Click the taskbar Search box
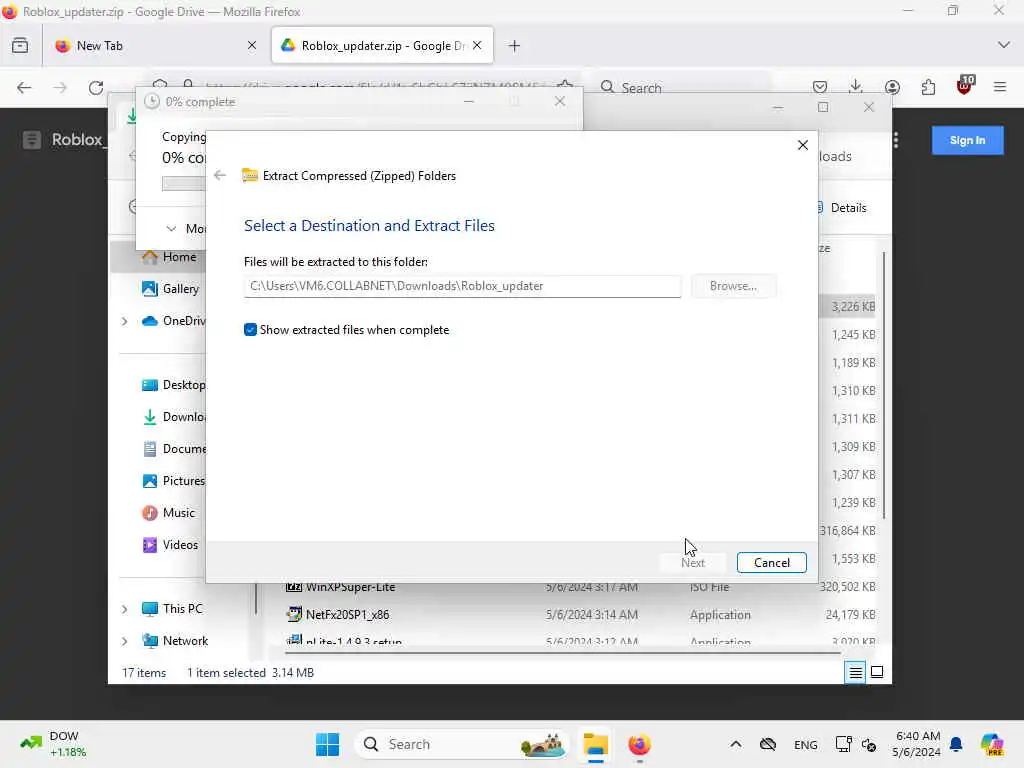1024x768 pixels. 462,744
